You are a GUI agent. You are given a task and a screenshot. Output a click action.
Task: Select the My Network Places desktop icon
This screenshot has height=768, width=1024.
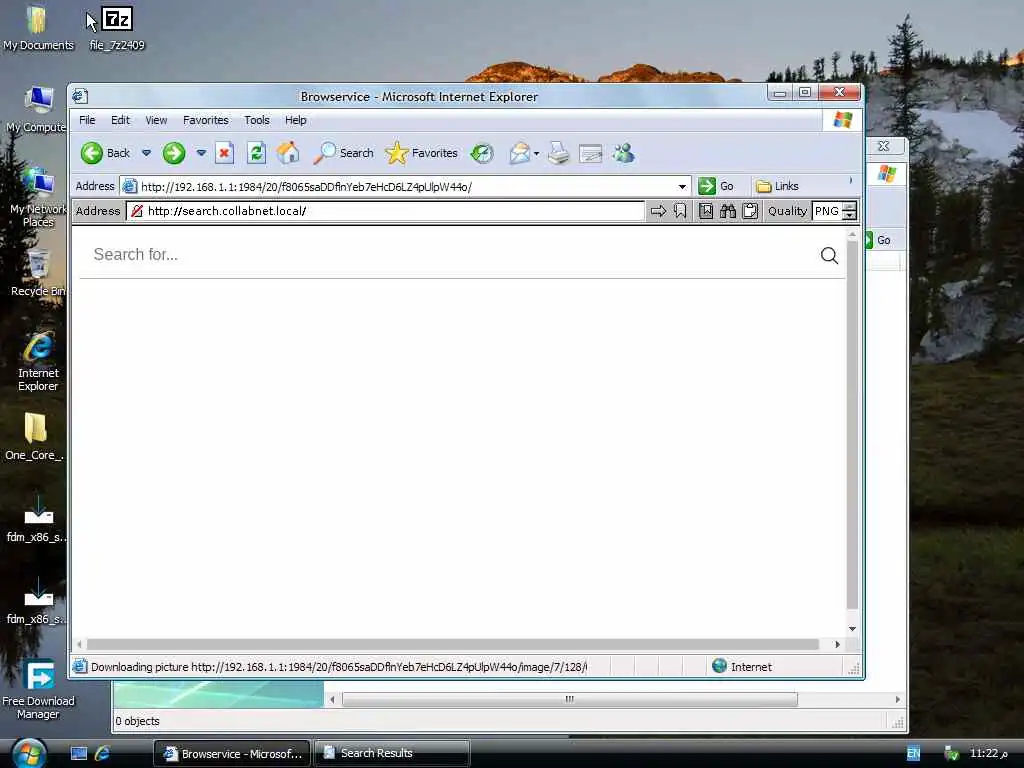tap(38, 197)
